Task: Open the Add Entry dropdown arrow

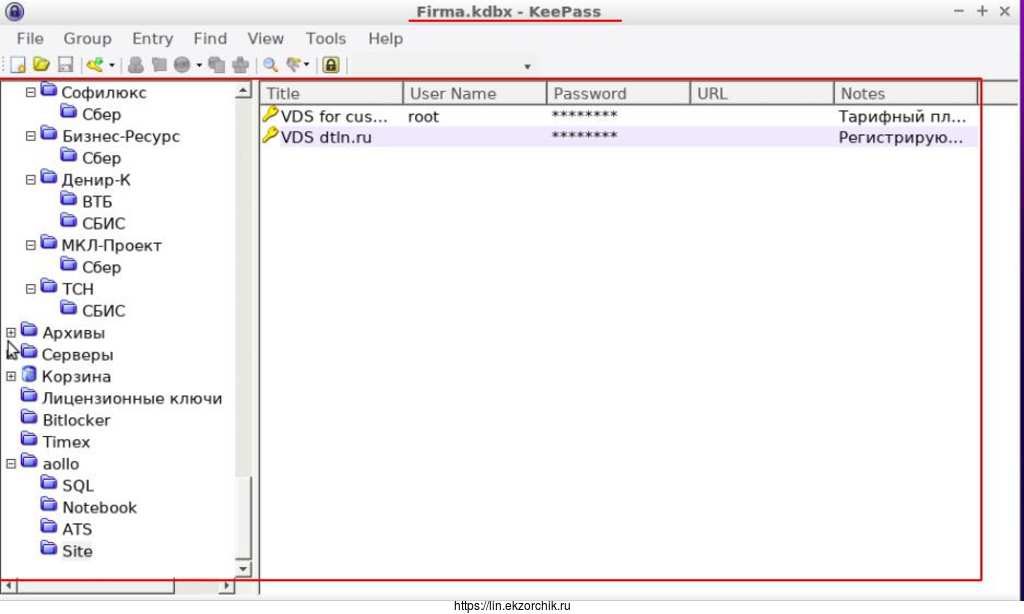Action: 112,65
